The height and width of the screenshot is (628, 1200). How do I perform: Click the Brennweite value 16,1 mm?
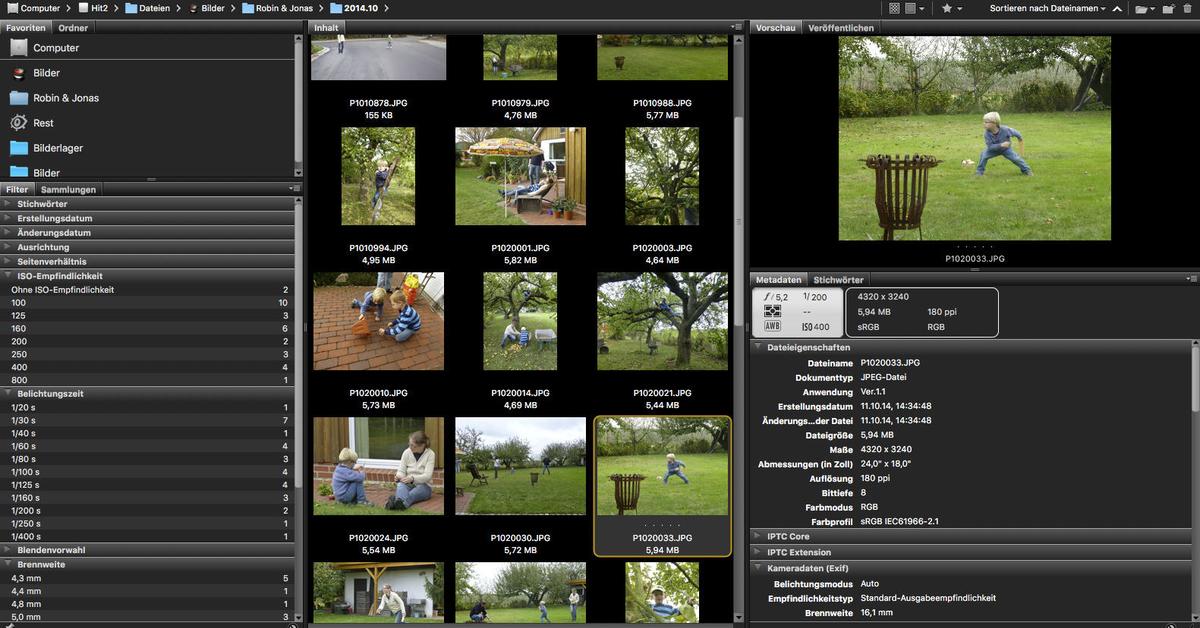877,613
